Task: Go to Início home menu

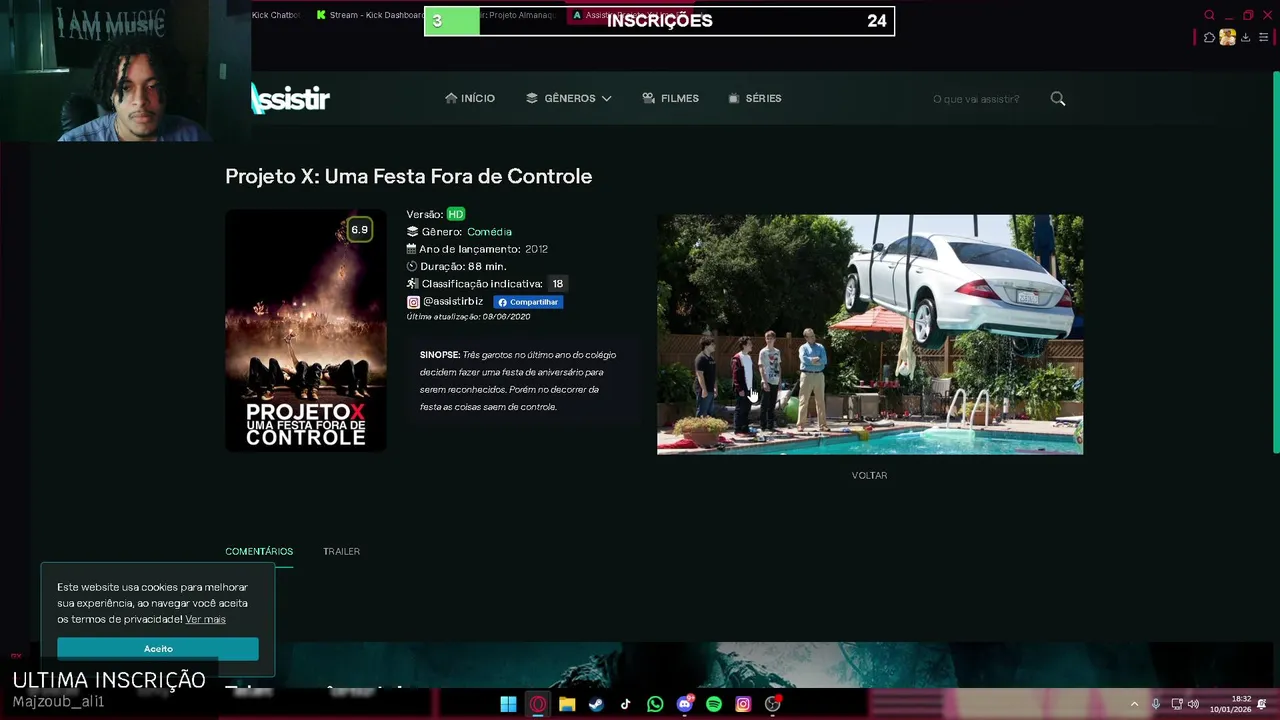Action: (x=470, y=98)
